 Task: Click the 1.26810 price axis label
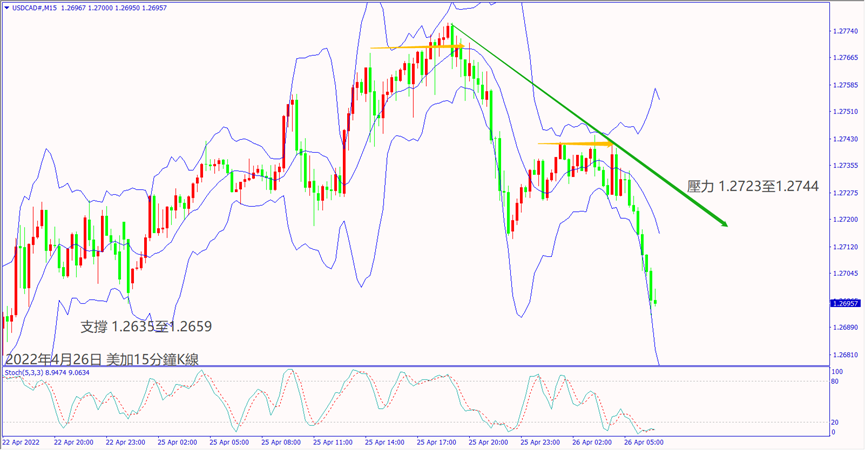(x=846, y=355)
